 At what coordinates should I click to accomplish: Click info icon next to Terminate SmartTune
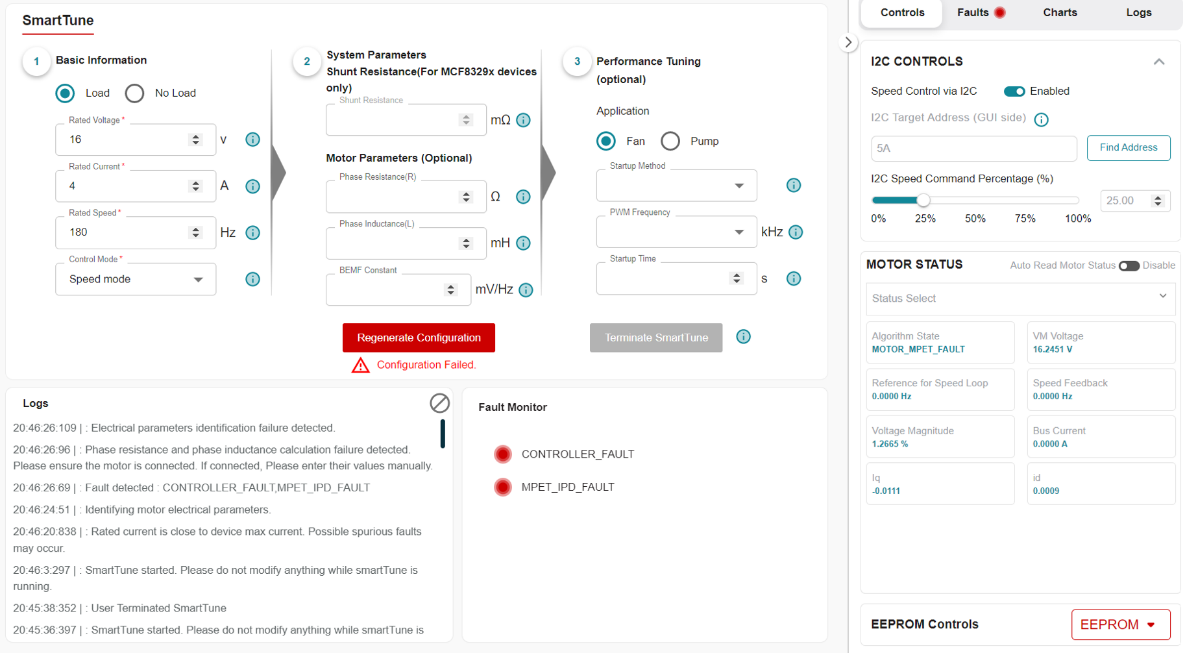(743, 337)
